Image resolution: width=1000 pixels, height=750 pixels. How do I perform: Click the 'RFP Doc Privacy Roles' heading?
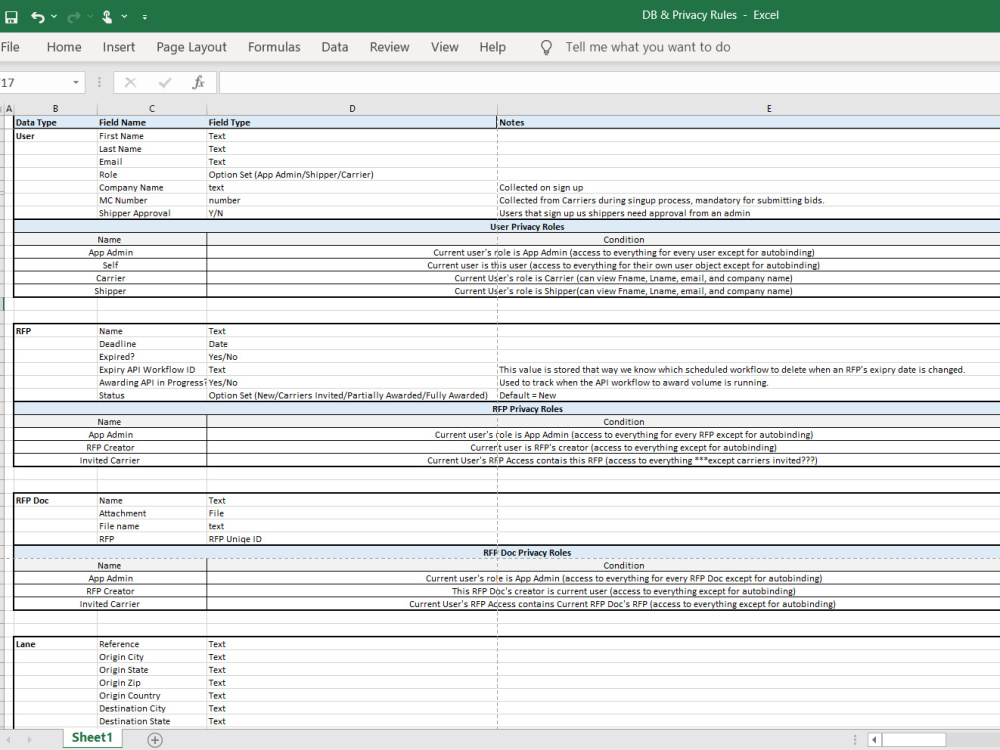[527, 553]
